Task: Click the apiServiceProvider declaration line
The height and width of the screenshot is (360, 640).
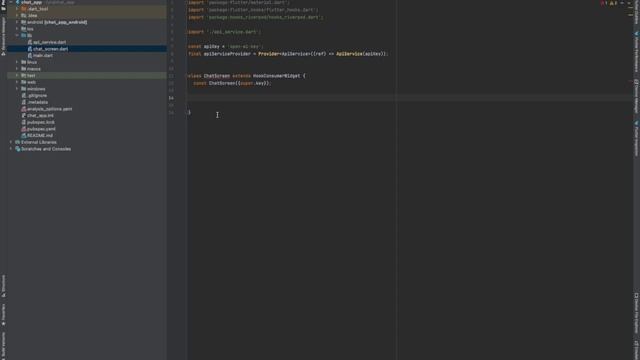Action: (x=288, y=54)
